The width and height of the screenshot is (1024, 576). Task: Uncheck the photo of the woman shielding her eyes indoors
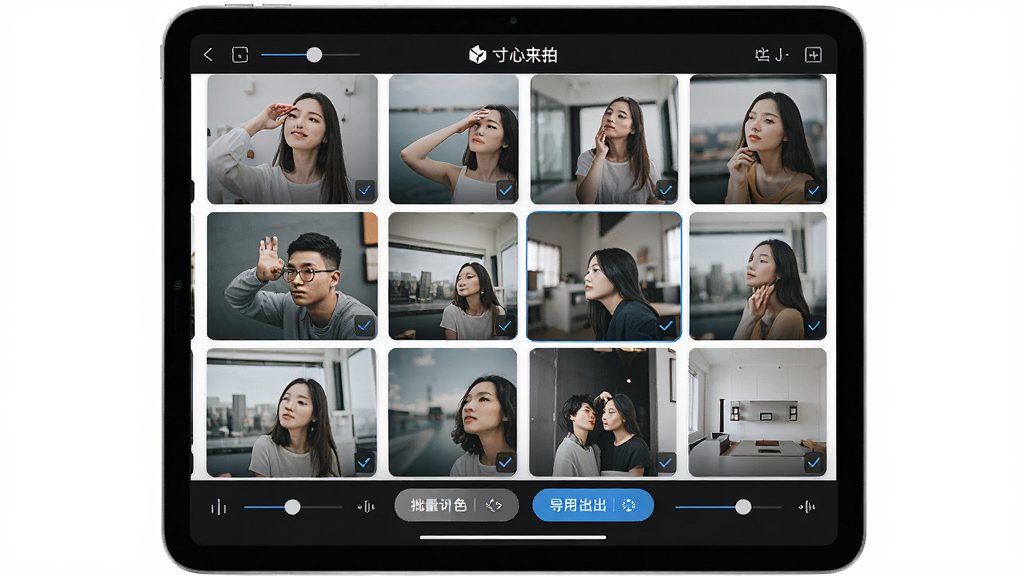(x=364, y=190)
